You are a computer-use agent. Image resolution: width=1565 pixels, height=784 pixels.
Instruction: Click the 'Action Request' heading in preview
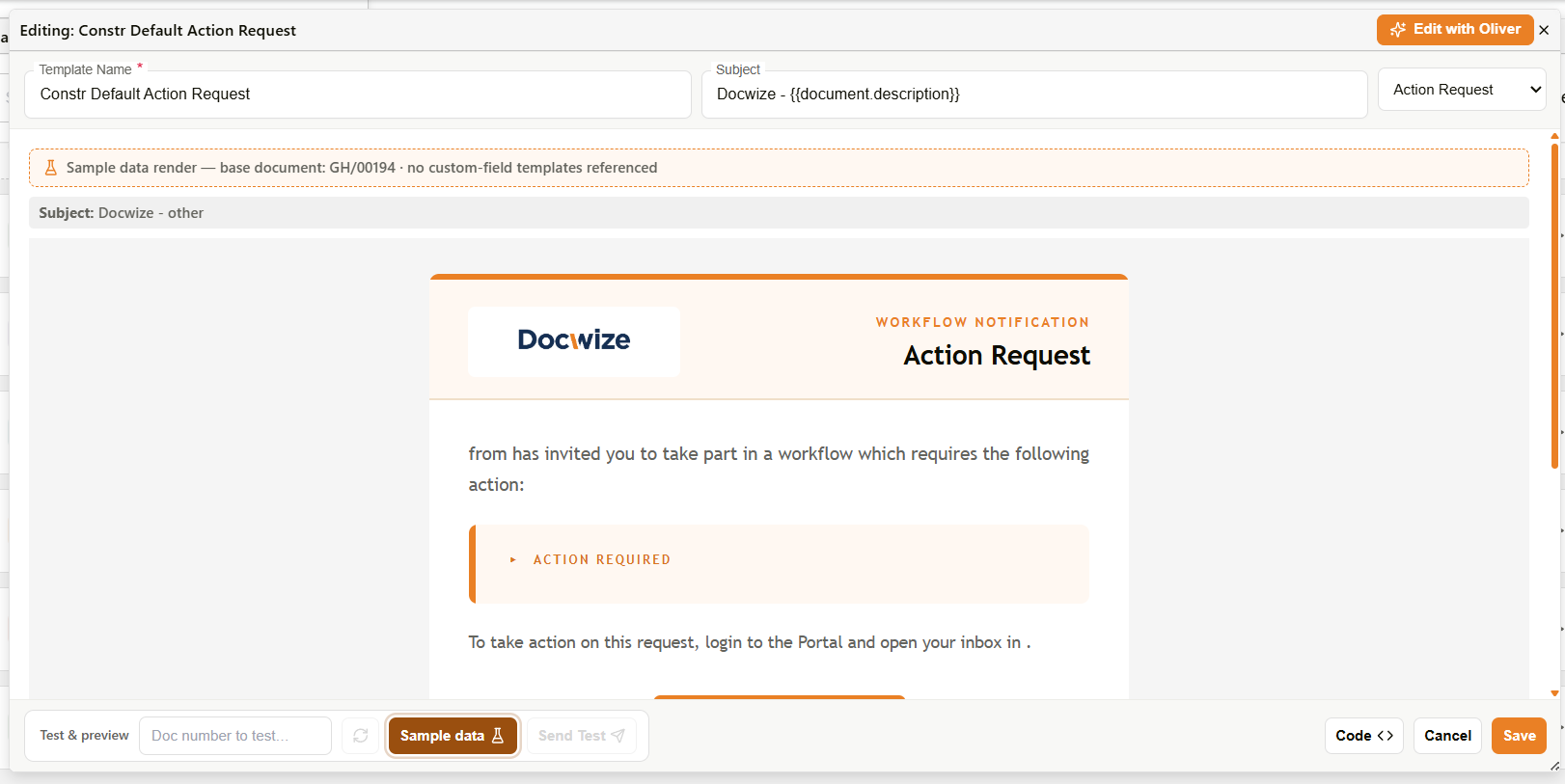(x=997, y=356)
